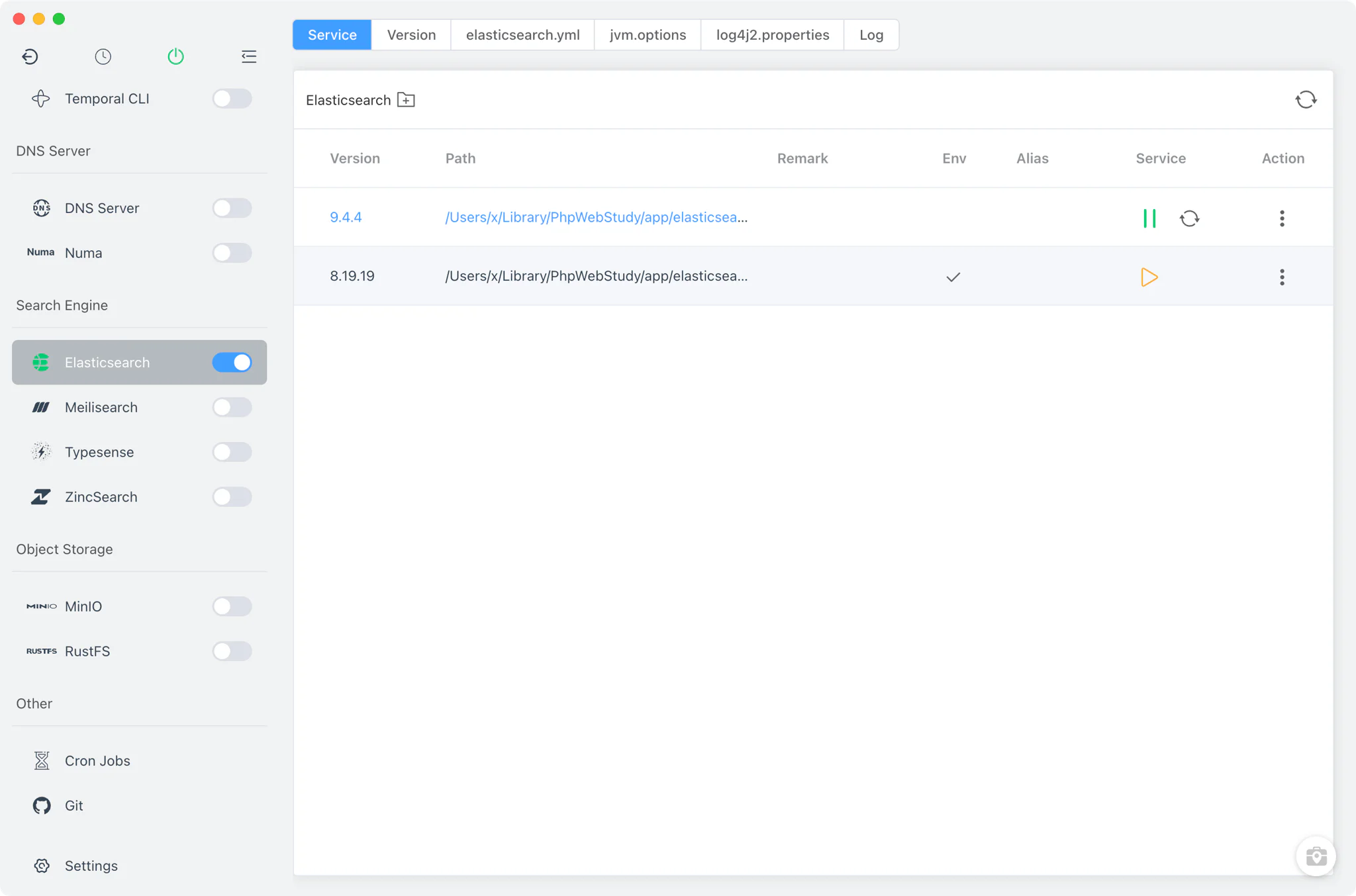The image size is (1356, 896).
Task: Open Cron Jobs in the sidebar
Action: click(139, 760)
